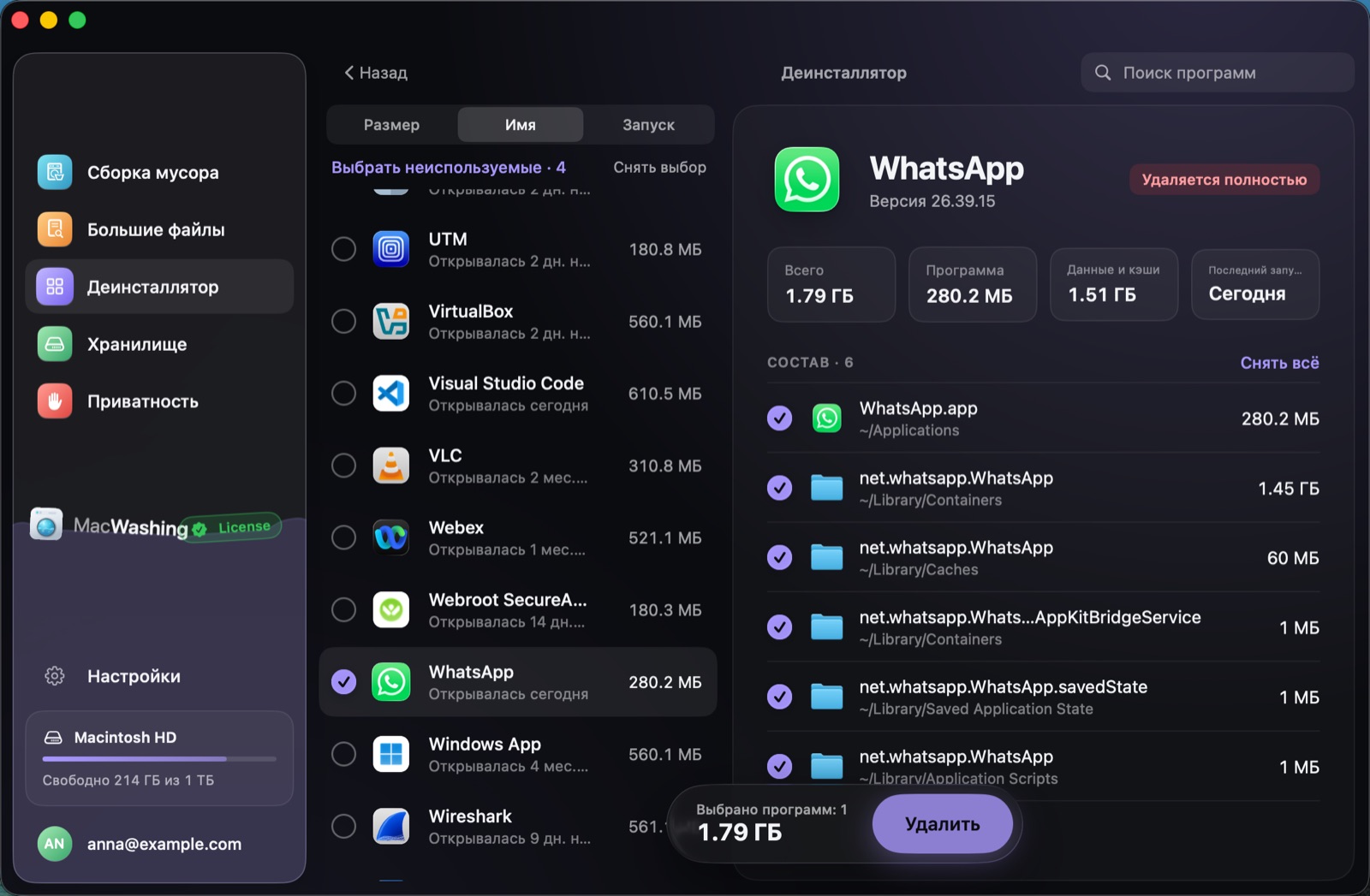
Task: Select the Visual Studio Code app icon
Action: pos(391,394)
